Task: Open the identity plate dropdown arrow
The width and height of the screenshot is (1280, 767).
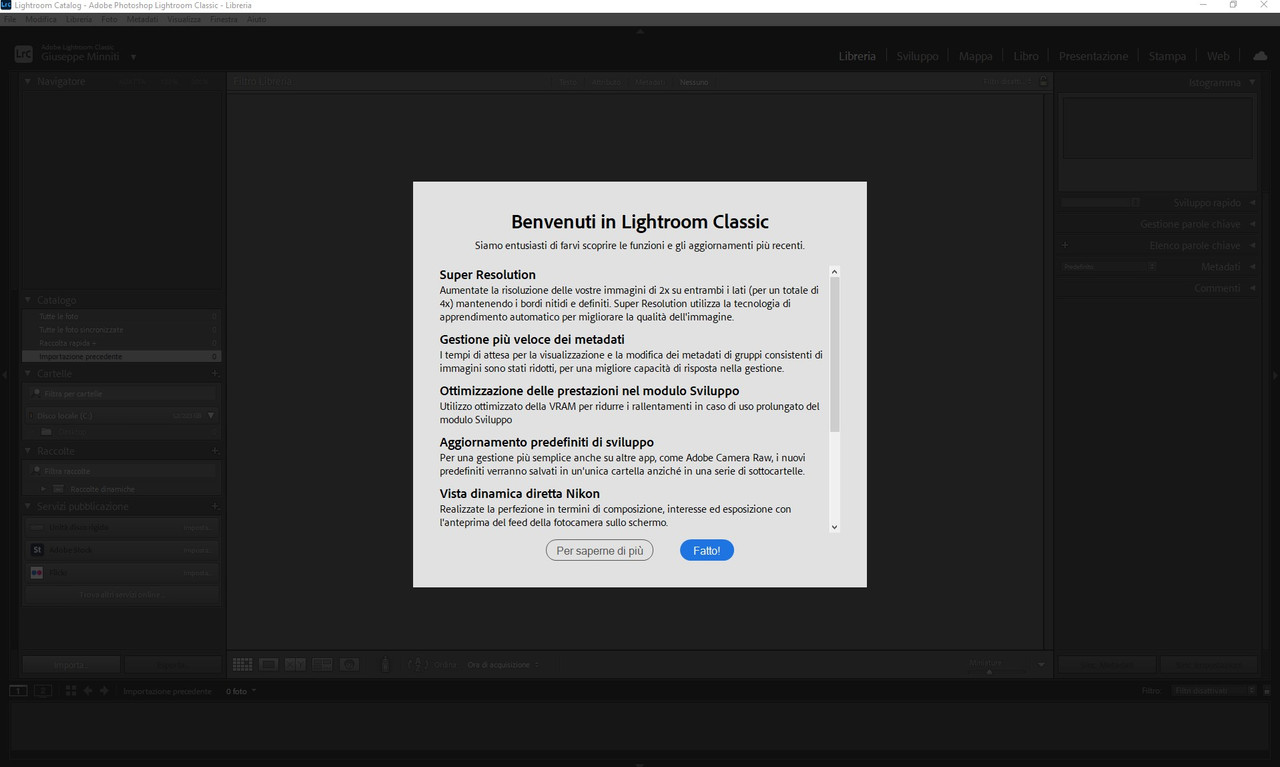Action: (x=133, y=57)
